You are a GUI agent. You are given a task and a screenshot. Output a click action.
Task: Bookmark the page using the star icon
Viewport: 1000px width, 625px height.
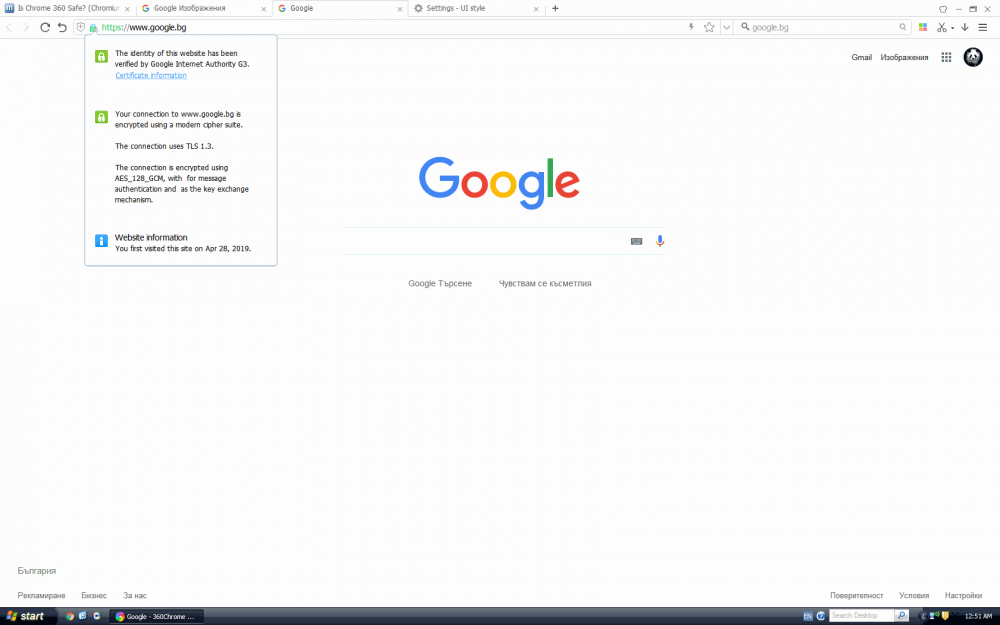pos(709,27)
